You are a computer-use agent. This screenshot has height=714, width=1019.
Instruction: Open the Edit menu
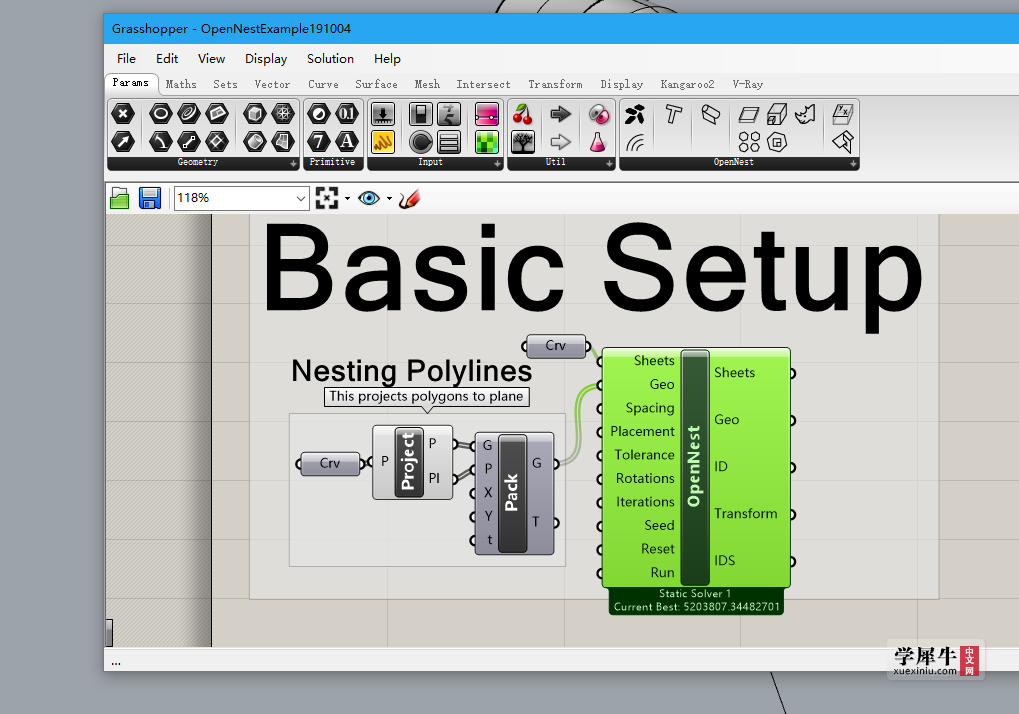[x=166, y=58]
